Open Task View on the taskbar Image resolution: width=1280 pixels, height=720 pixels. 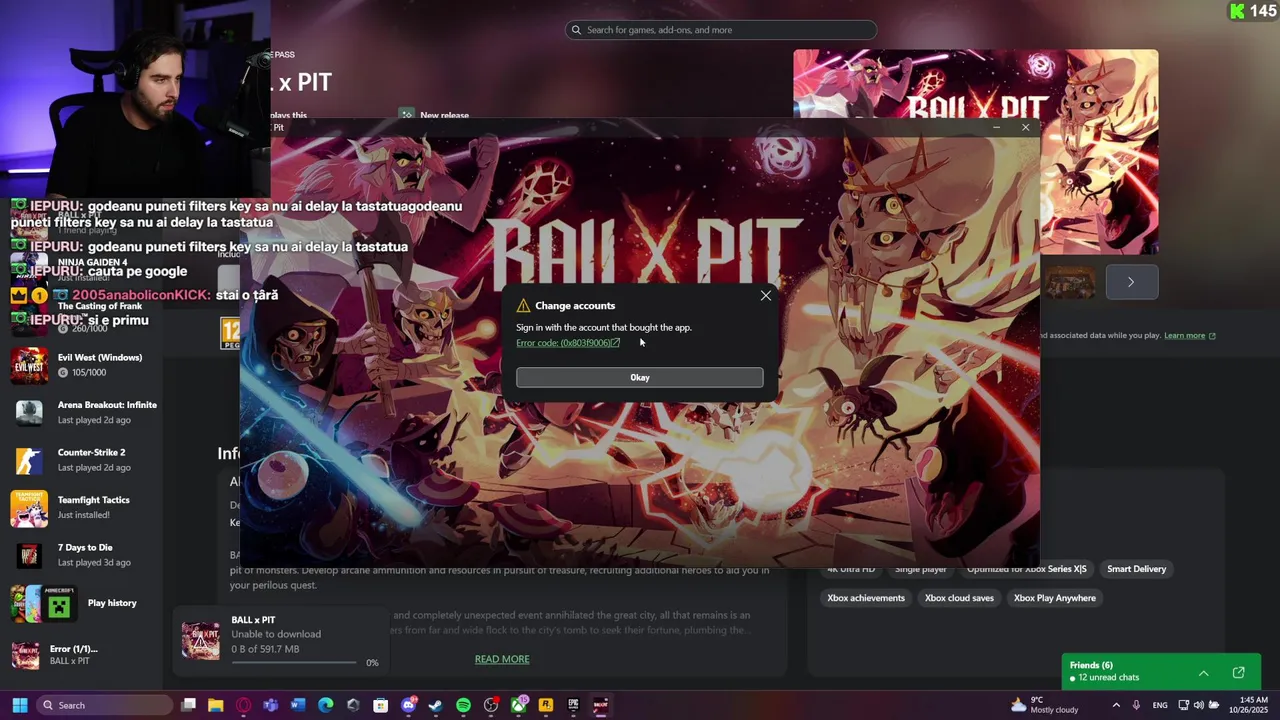click(x=188, y=705)
